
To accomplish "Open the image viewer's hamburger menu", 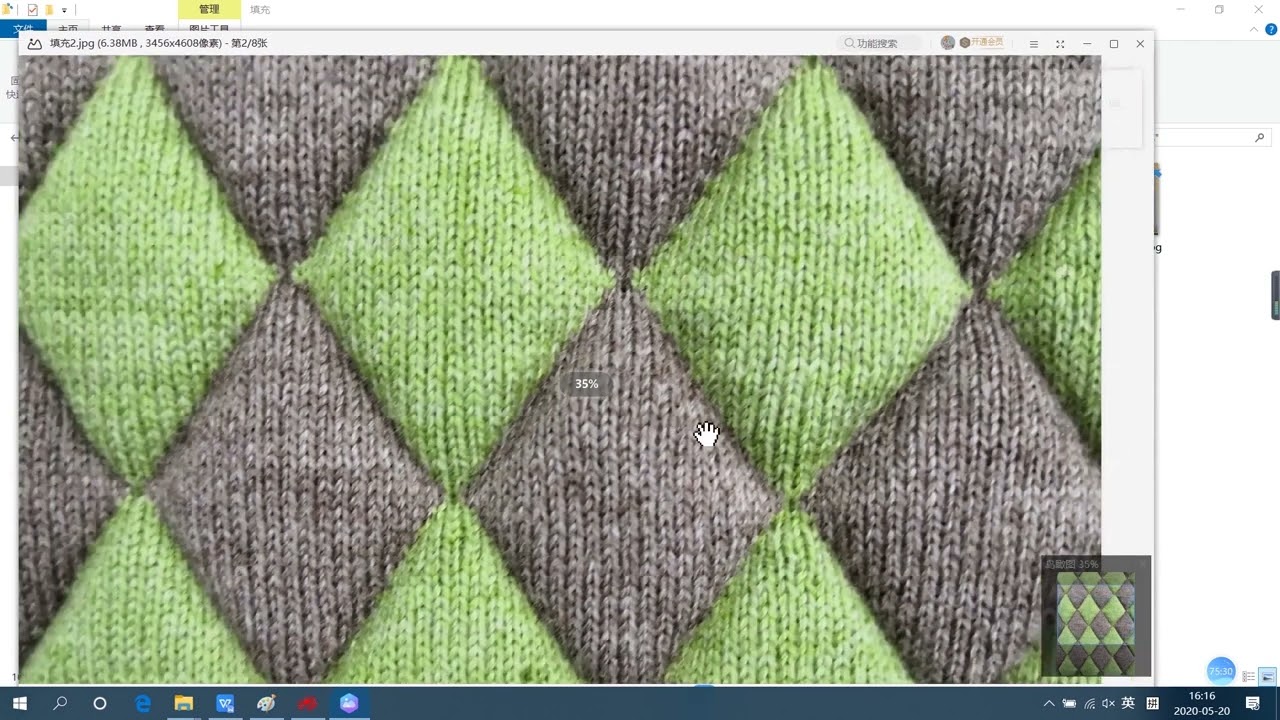I will (x=1033, y=44).
